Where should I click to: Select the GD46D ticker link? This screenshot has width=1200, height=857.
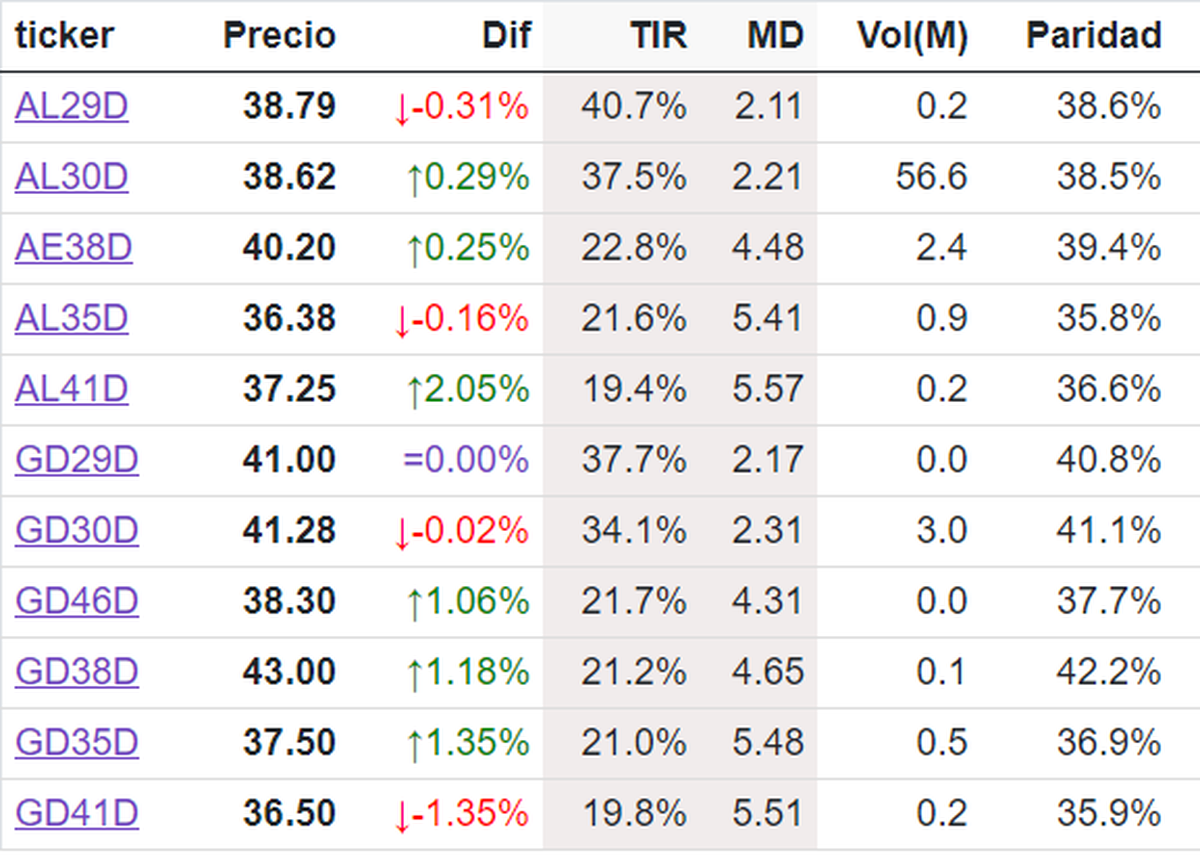coord(76,602)
